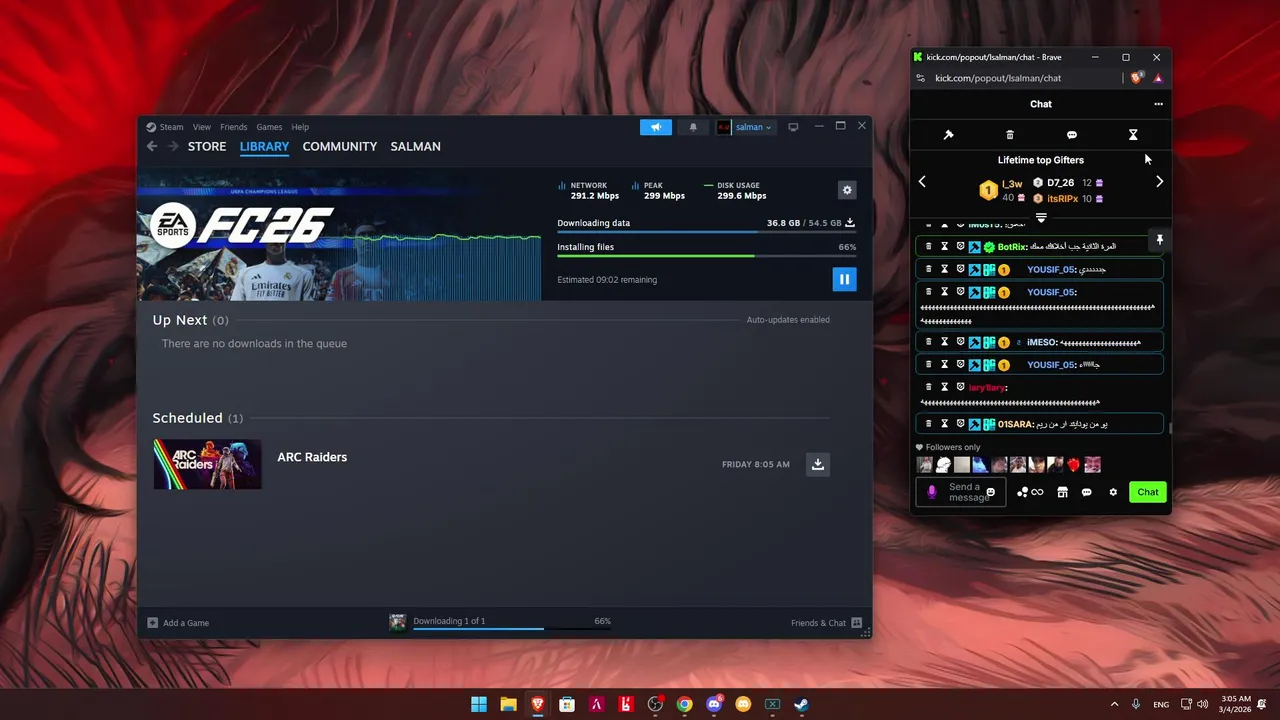Open the STORE tab

click(207, 146)
